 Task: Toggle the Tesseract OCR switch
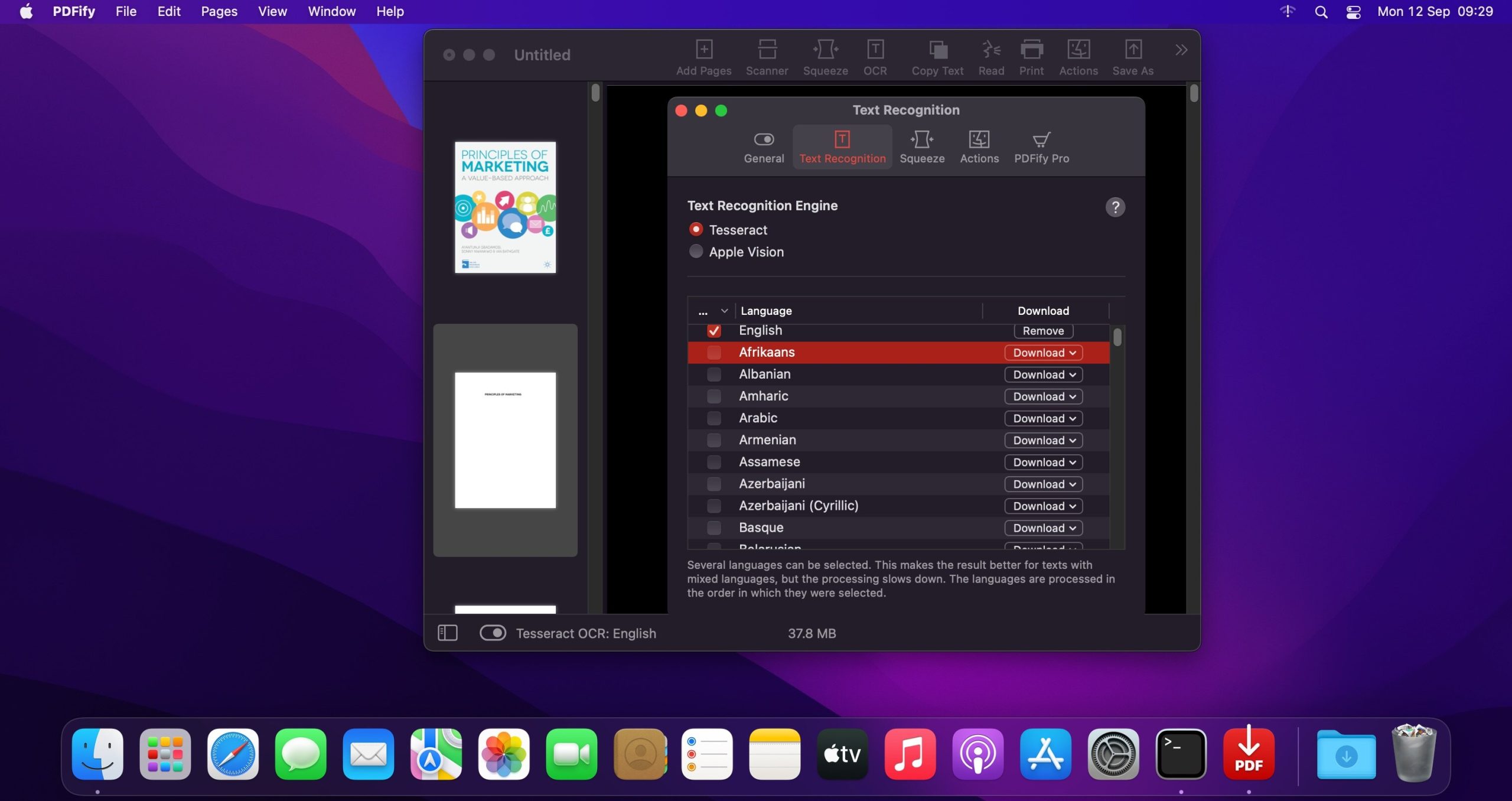pos(493,633)
